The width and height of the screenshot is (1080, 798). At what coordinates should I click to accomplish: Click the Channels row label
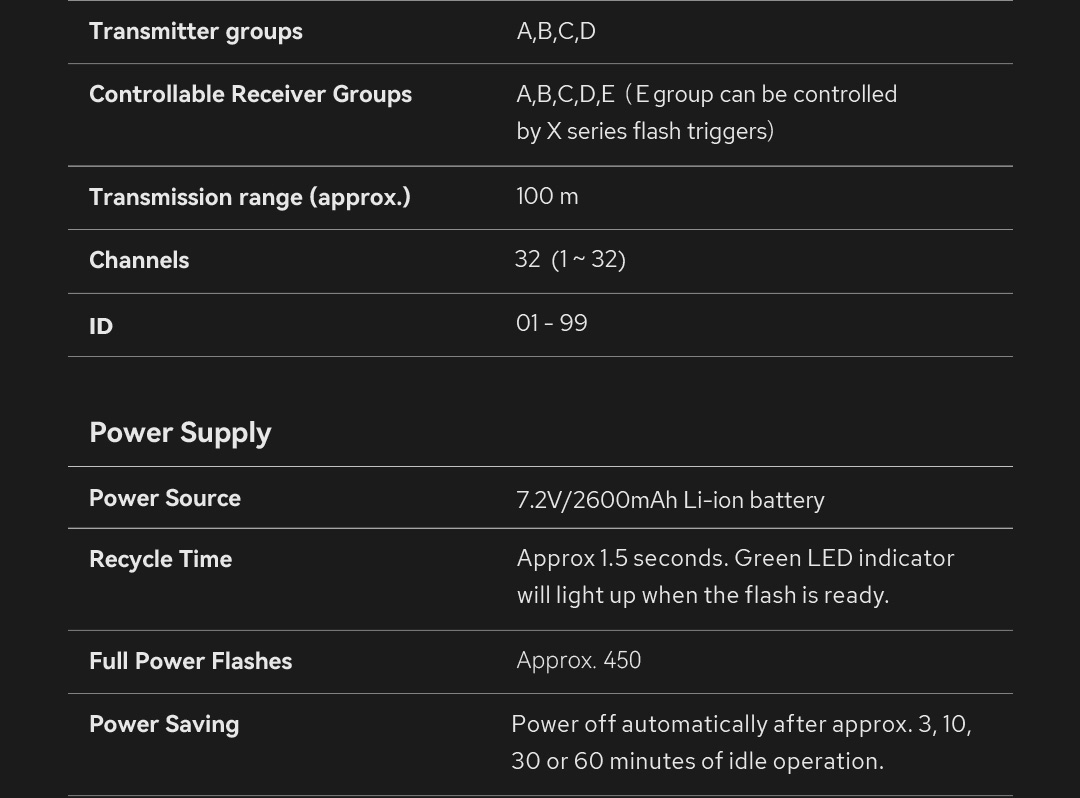tap(139, 260)
